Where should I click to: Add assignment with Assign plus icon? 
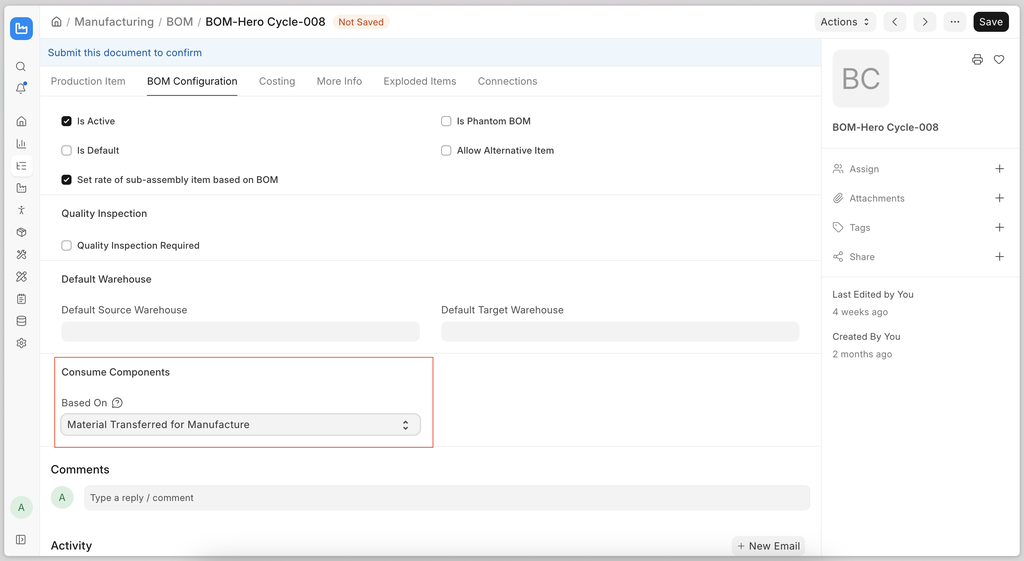[x=999, y=169]
